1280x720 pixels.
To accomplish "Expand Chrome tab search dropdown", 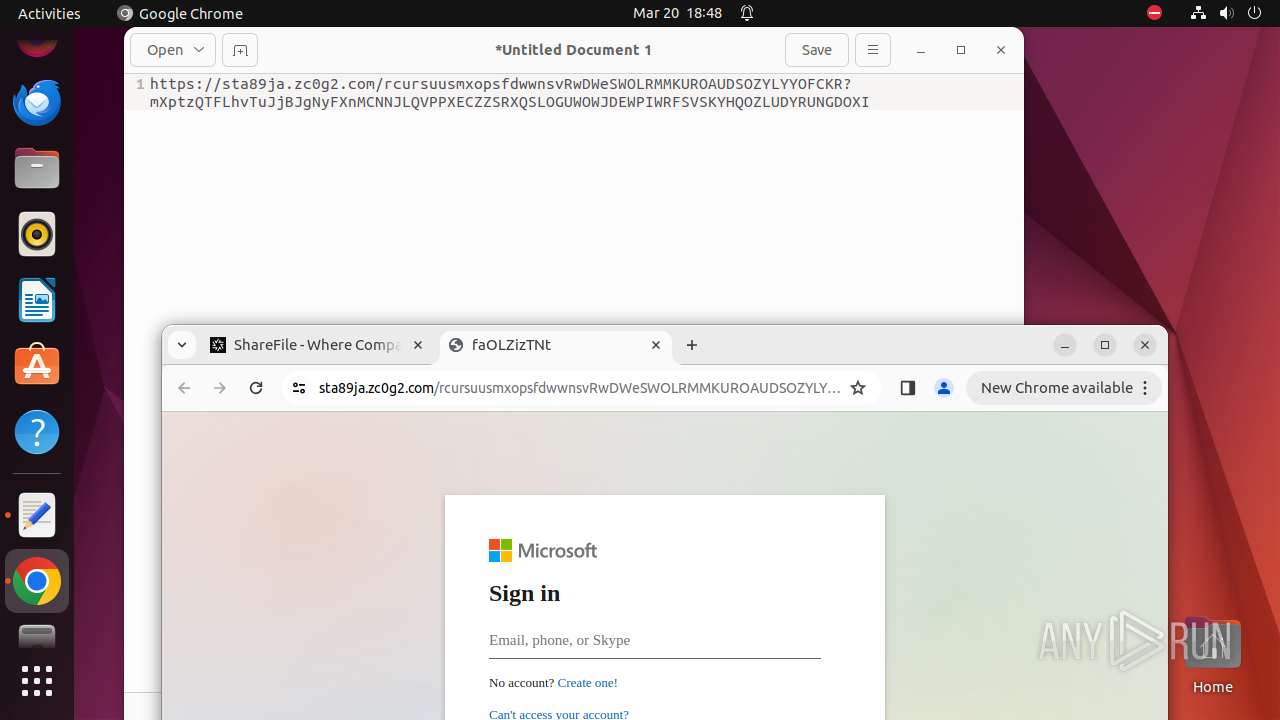I will click(182, 345).
